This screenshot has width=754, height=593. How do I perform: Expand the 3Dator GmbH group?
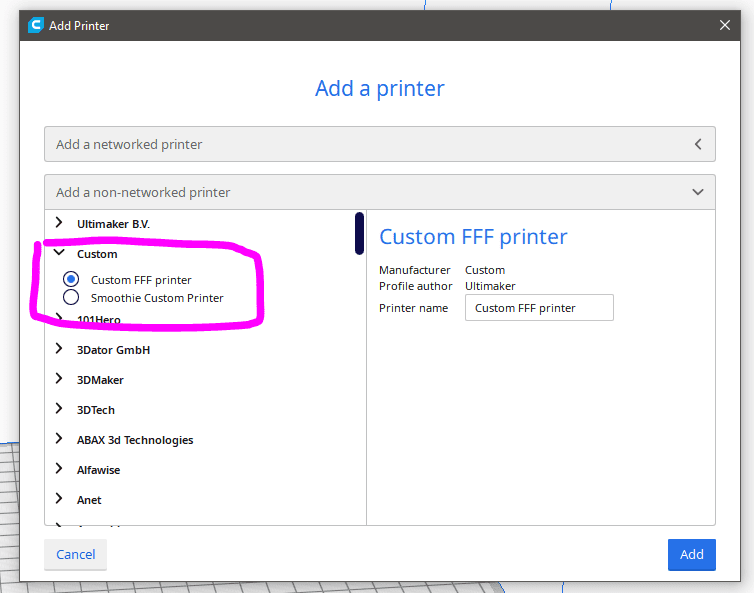pos(59,350)
